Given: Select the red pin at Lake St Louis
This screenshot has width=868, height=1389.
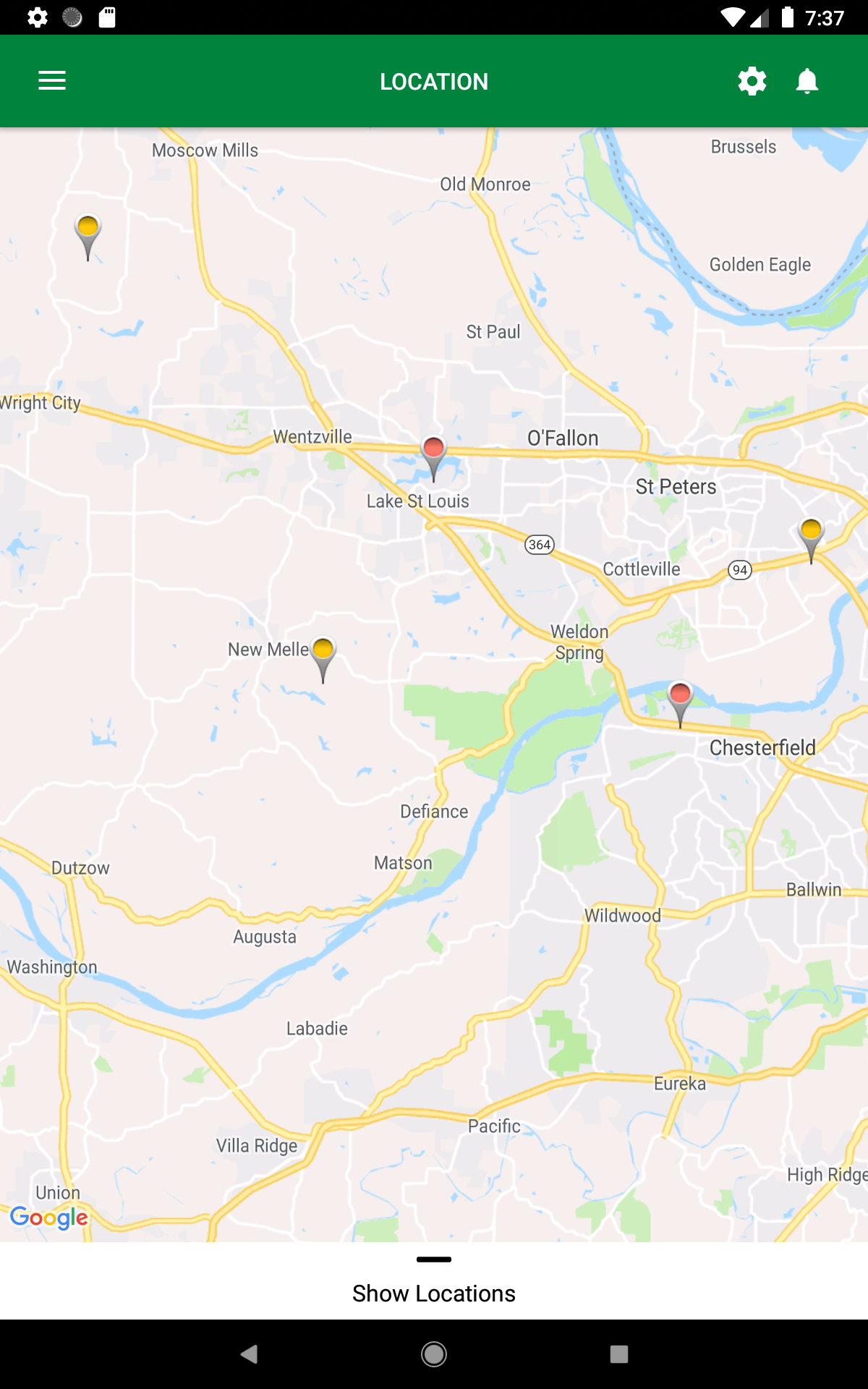Looking at the screenshot, I should pos(433,459).
